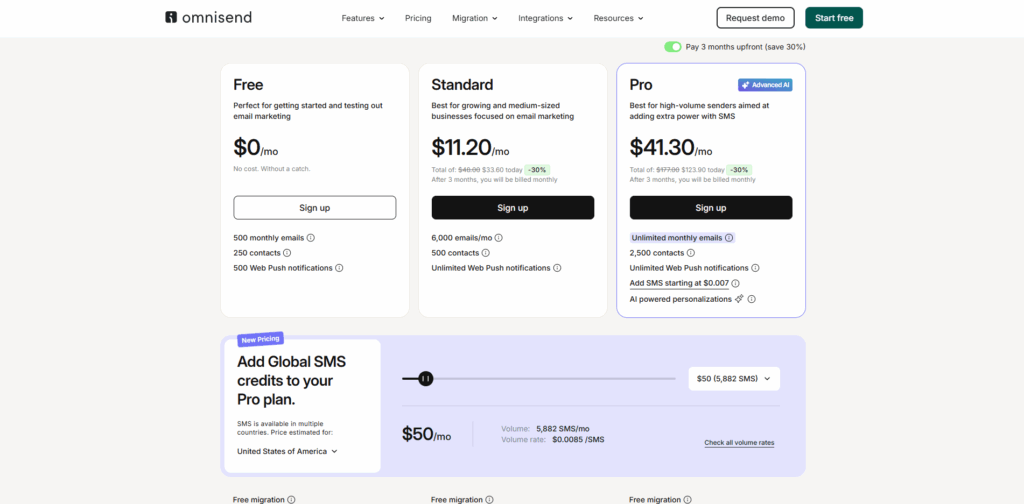Open info icon for 500 Web Push notifications
Viewport: 1024px width, 504px height.
pyautogui.click(x=339, y=268)
